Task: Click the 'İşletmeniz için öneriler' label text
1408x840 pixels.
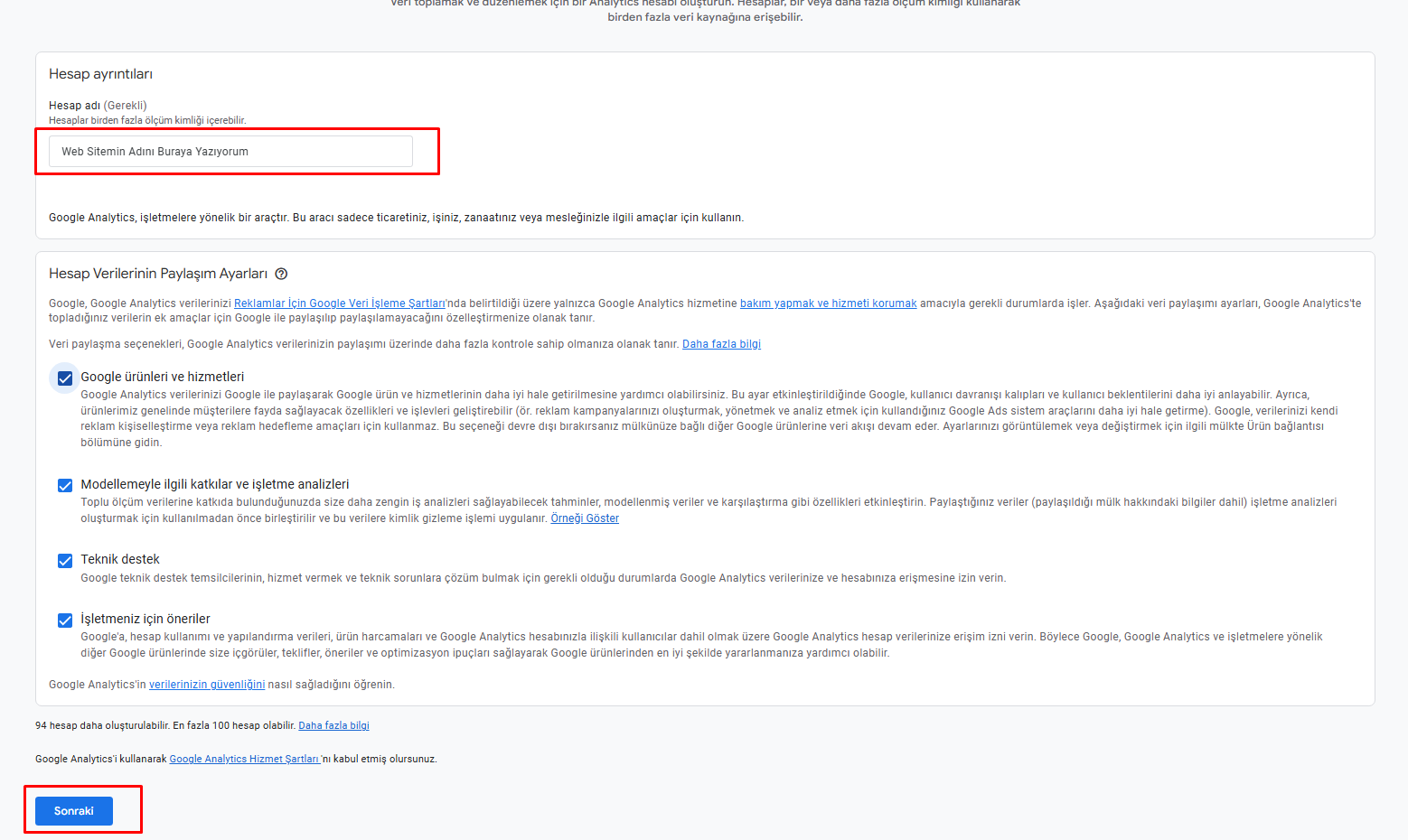Action: [145, 619]
